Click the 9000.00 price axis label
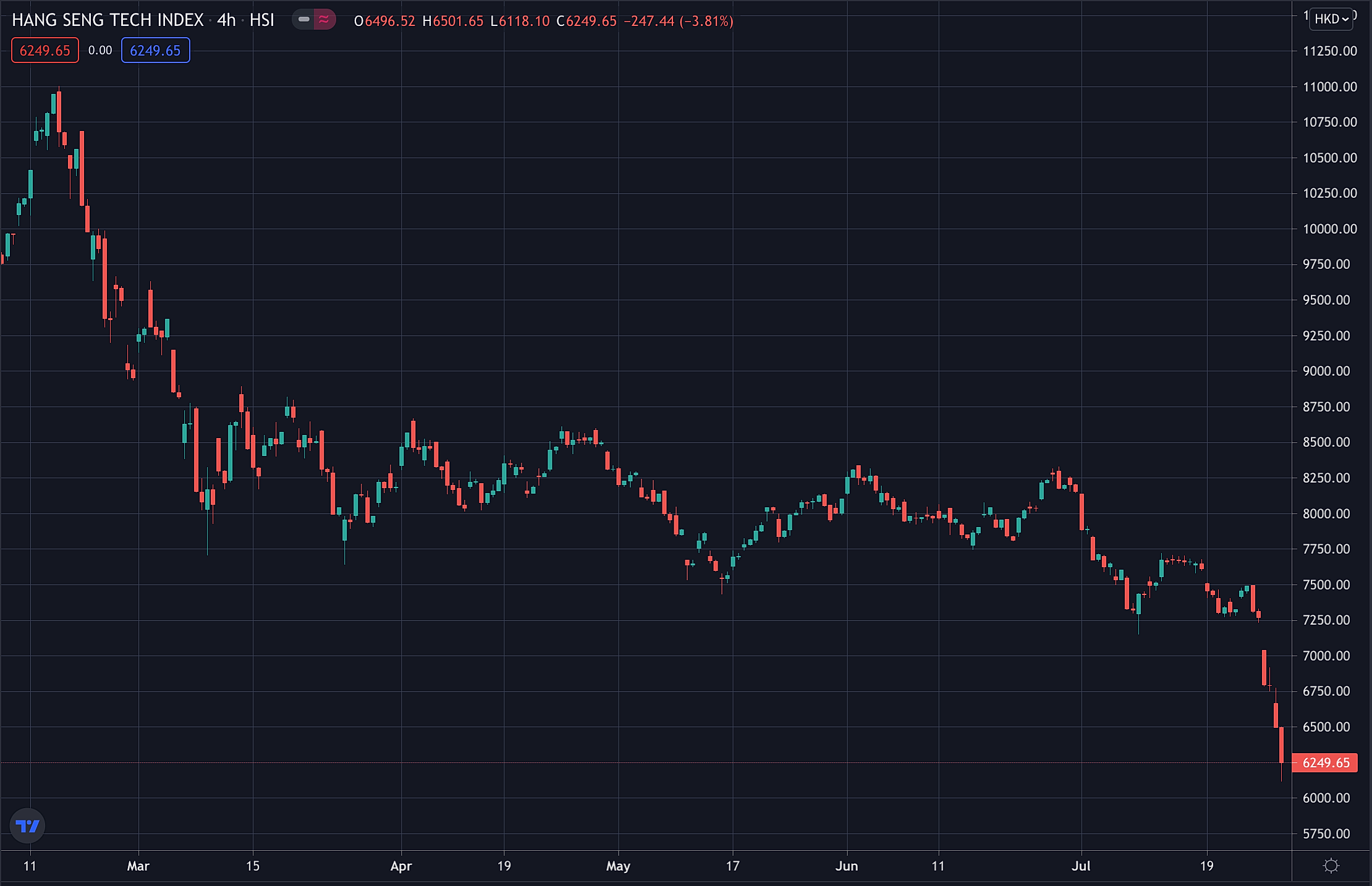 (x=1326, y=371)
